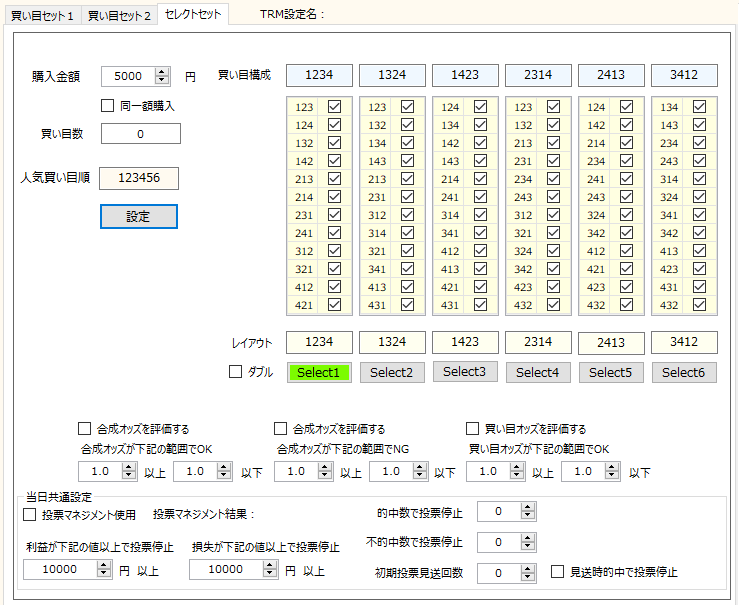Viewport: 739px width, 605px height.
Task: Increase 購入金額 with the up arrow
Action: click(x=163, y=71)
